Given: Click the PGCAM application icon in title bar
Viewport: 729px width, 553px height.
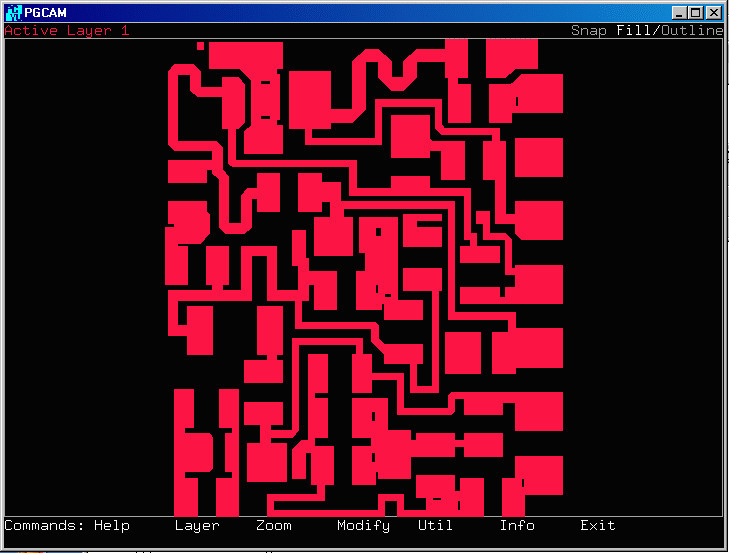Looking at the screenshot, I should click(x=13, y=12).
